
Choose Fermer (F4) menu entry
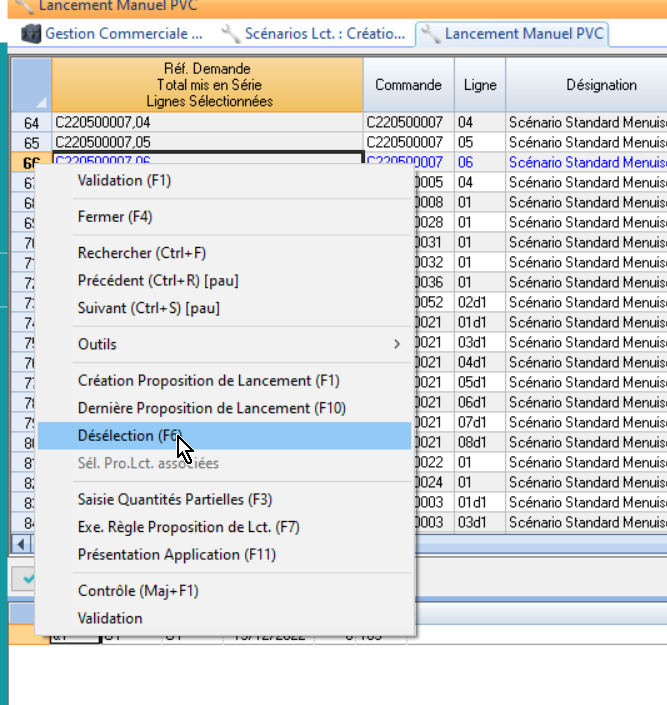point(115,217)
